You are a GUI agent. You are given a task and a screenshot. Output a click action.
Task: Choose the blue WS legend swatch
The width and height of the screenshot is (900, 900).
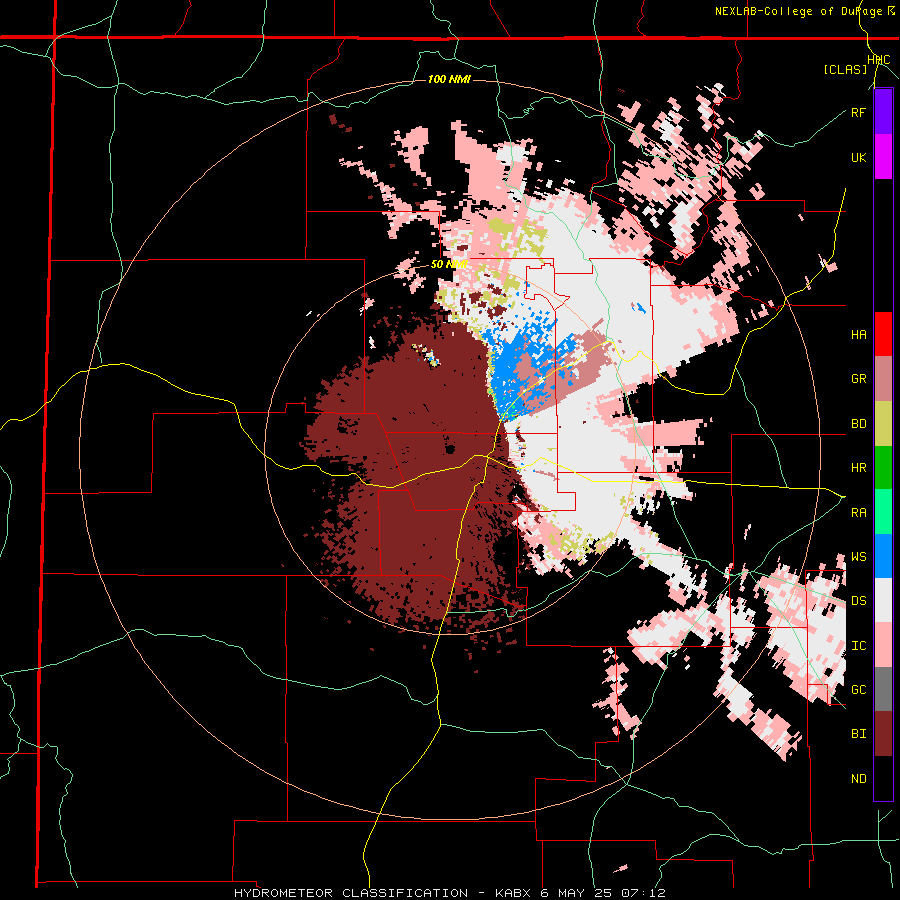[x=883, y=556]
